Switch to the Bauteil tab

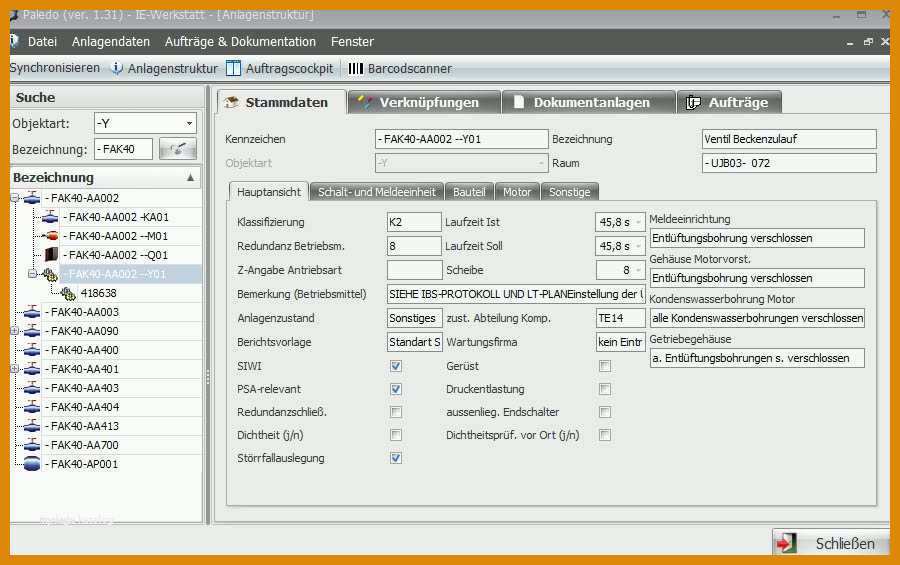469,192
